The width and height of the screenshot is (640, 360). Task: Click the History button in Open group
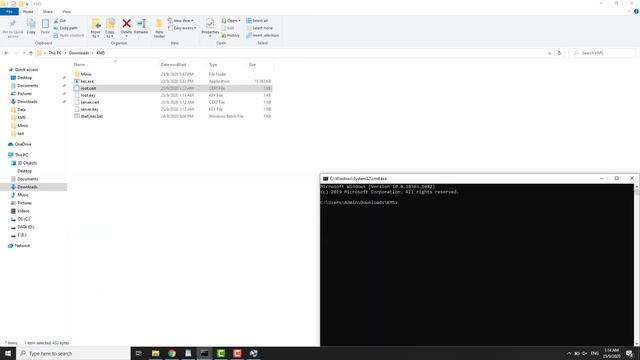(230, 36)
